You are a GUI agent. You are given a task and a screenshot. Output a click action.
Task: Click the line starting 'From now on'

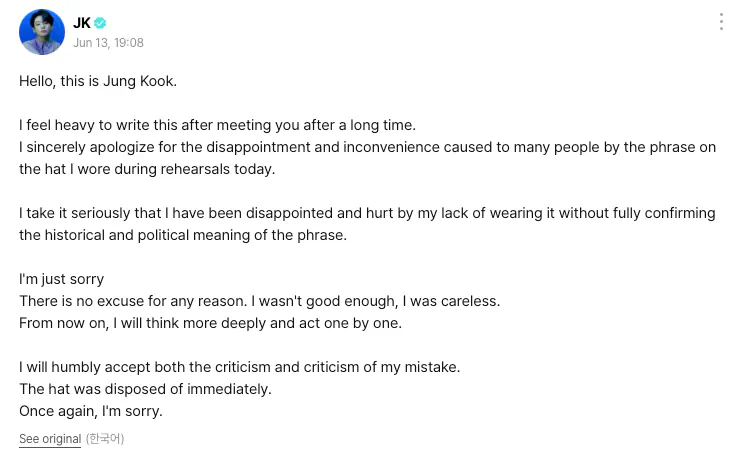210,323
